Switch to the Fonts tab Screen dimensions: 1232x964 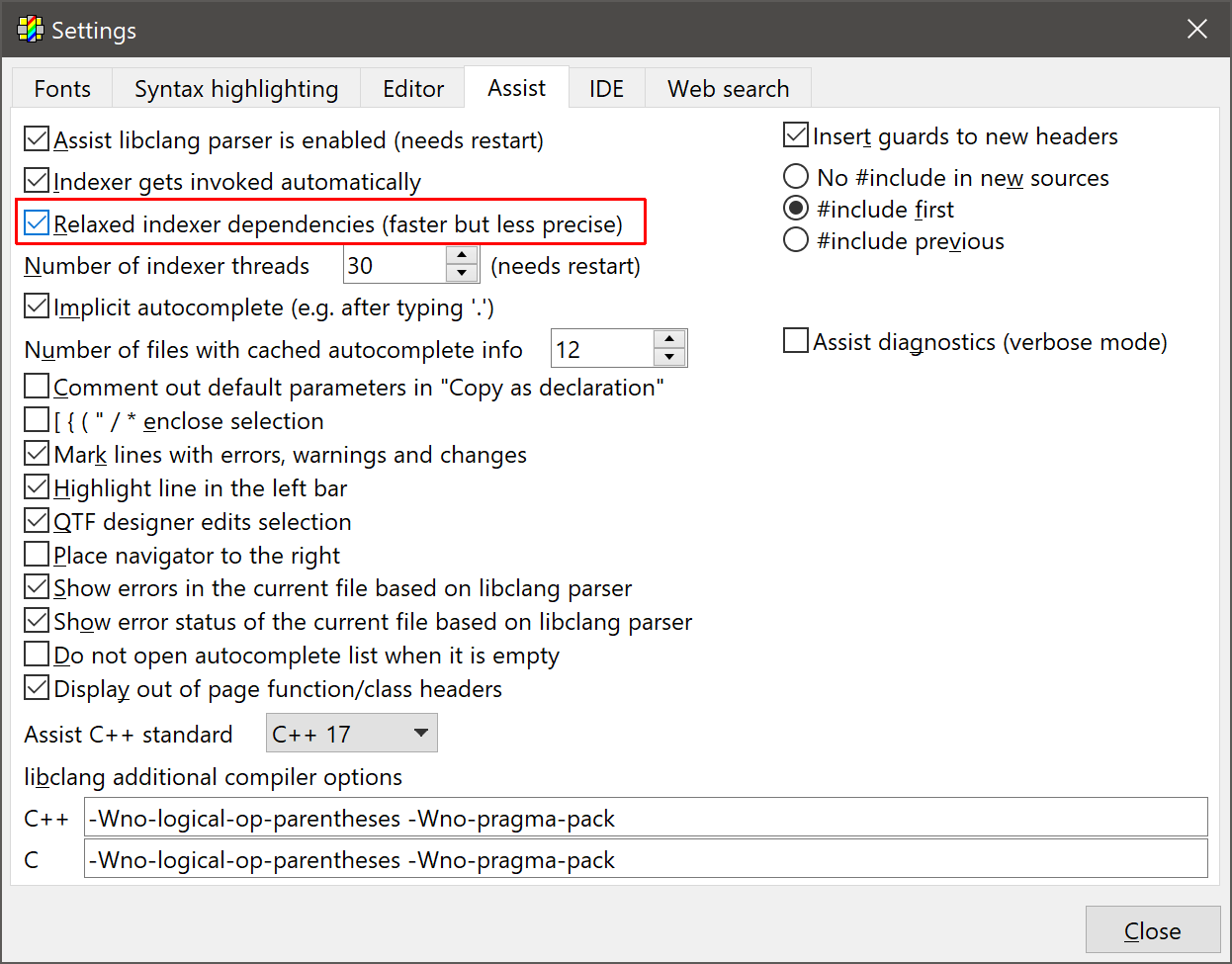(62, 89)
